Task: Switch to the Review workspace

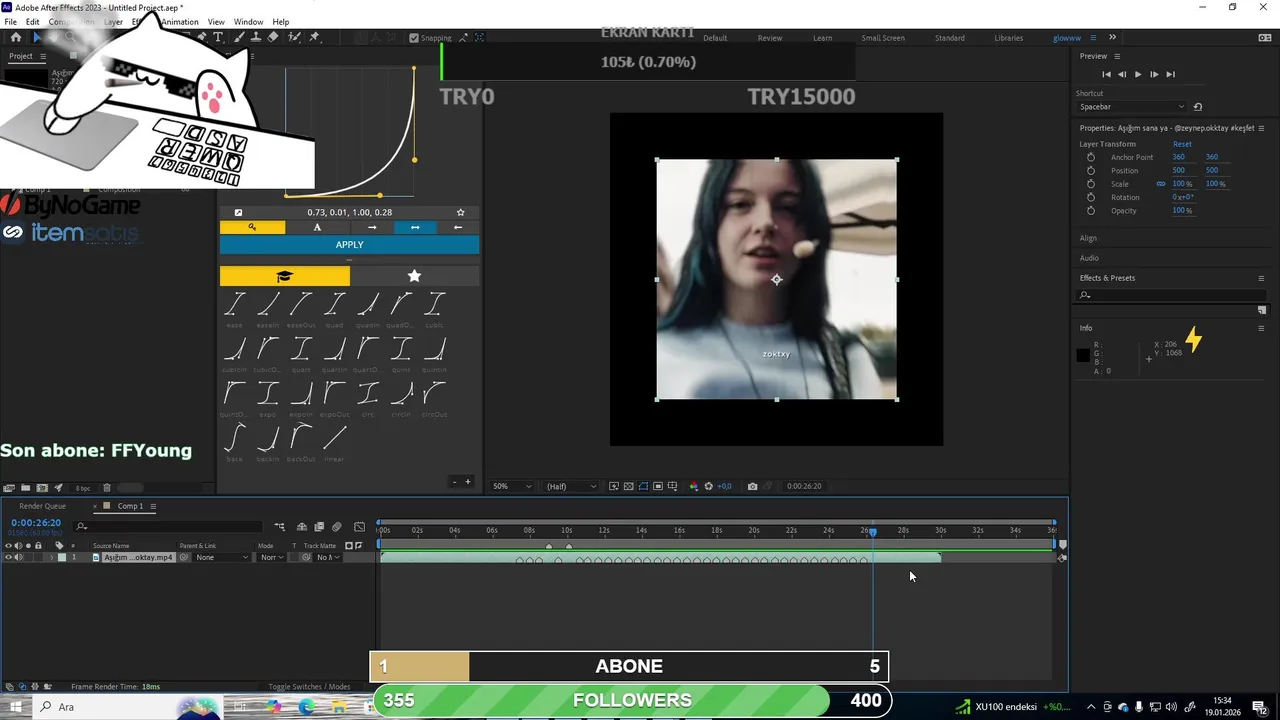Action: 770,38
